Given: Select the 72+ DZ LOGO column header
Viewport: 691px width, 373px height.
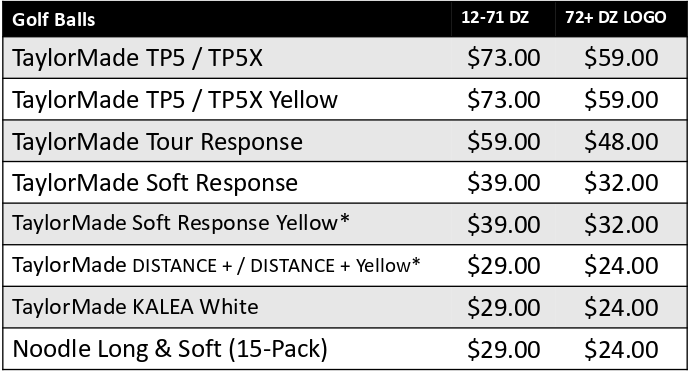Looking at the screenshot, I should 616,18.
